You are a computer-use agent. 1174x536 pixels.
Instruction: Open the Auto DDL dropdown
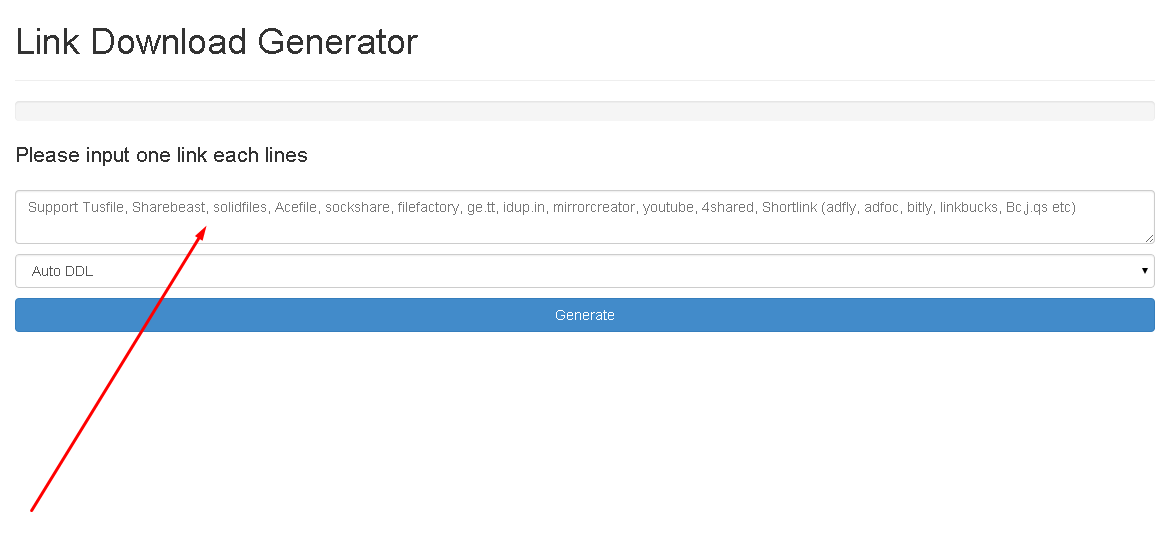point(585,271)
